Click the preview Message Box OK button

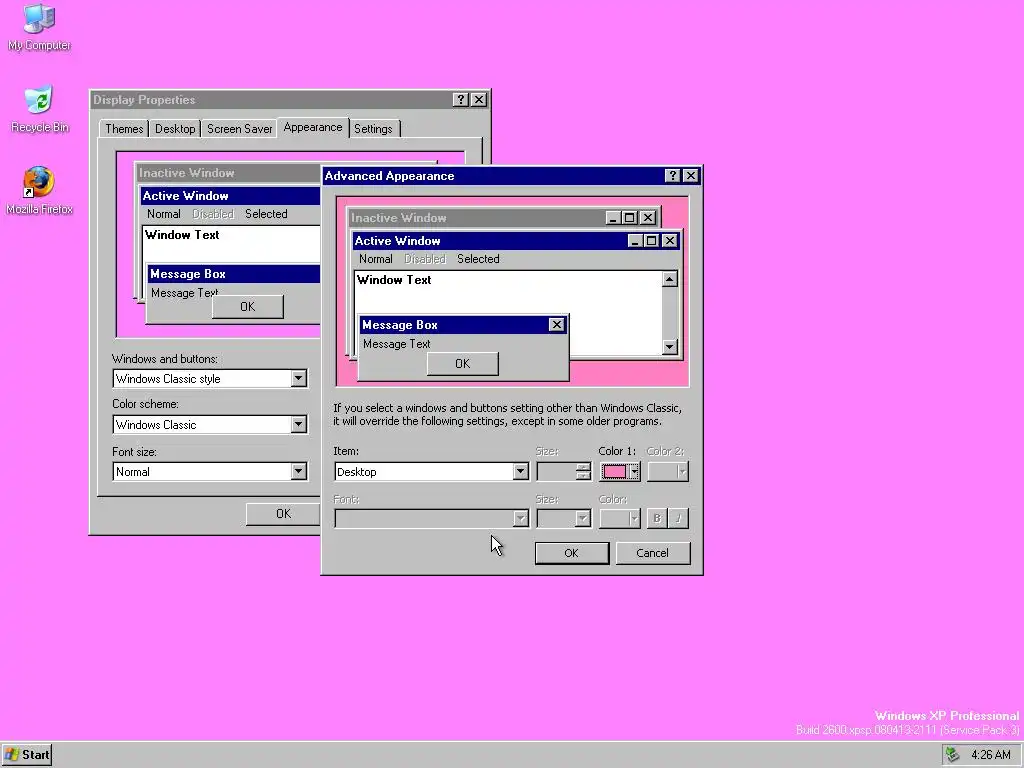coord(462,364)
